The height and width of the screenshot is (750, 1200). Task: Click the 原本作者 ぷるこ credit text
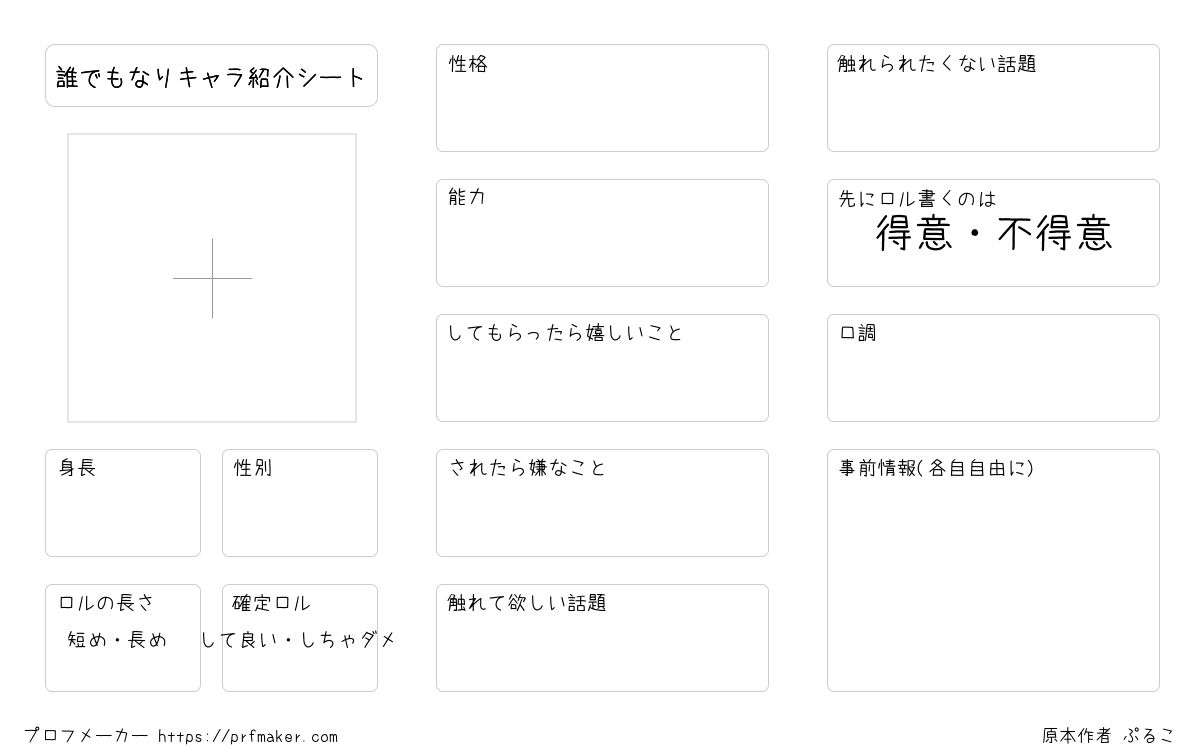[1108, 736]
